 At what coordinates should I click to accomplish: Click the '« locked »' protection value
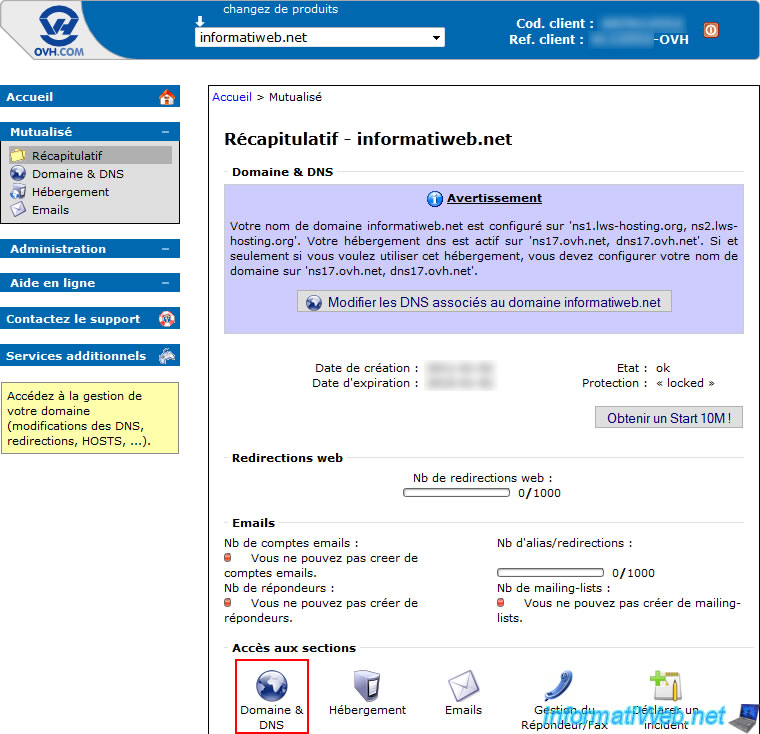pos(685,383)
